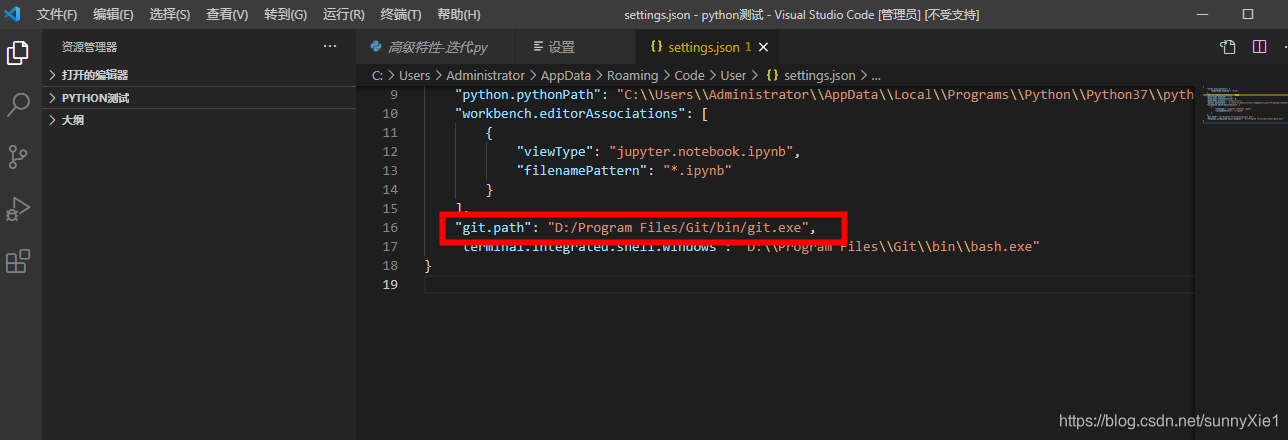
Task: Click the closing brace on line 18
Action: tap(428, 266)
